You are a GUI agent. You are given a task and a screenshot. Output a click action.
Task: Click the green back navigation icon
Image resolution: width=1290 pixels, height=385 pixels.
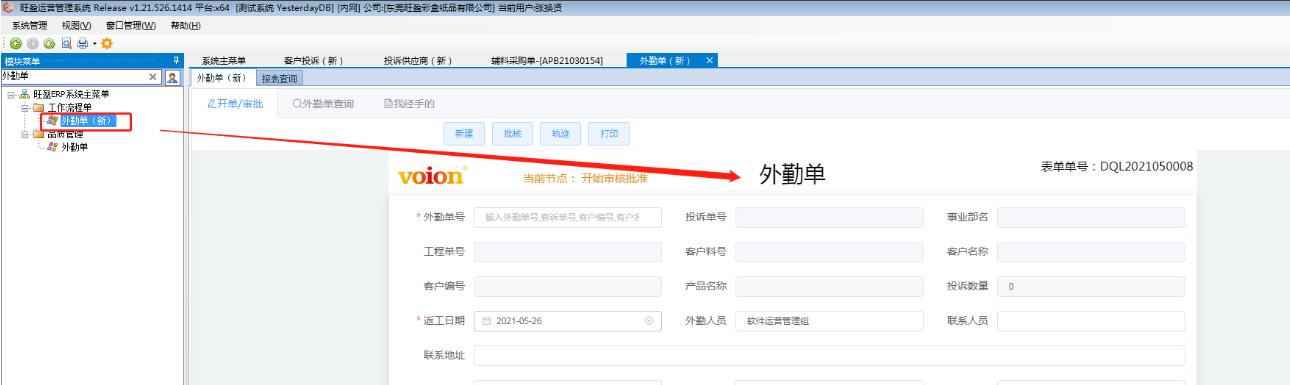tap(16, 43)
